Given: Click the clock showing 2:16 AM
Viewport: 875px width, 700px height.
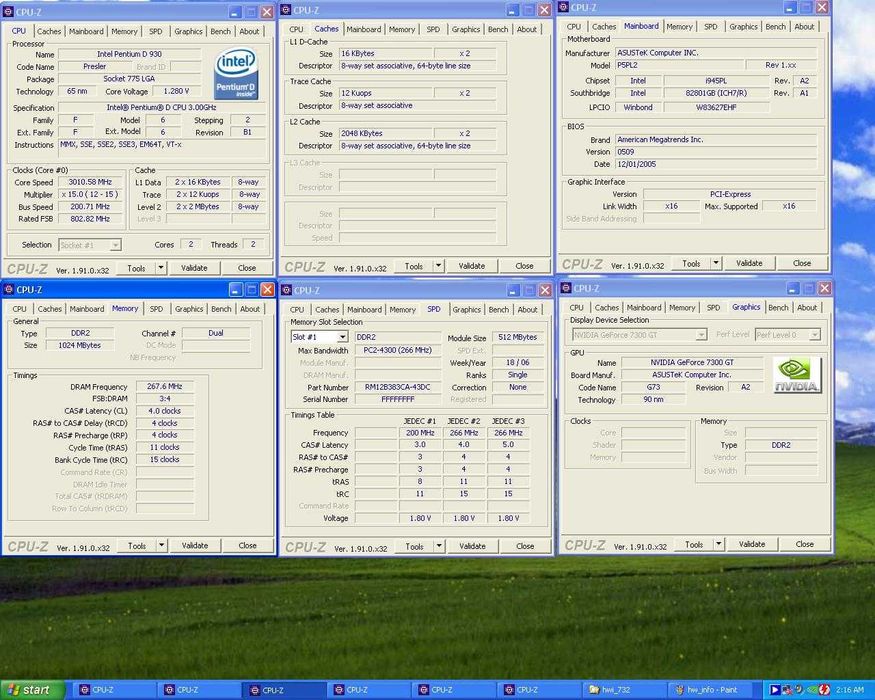Looking at the screenshot, I should pos(850,690).
